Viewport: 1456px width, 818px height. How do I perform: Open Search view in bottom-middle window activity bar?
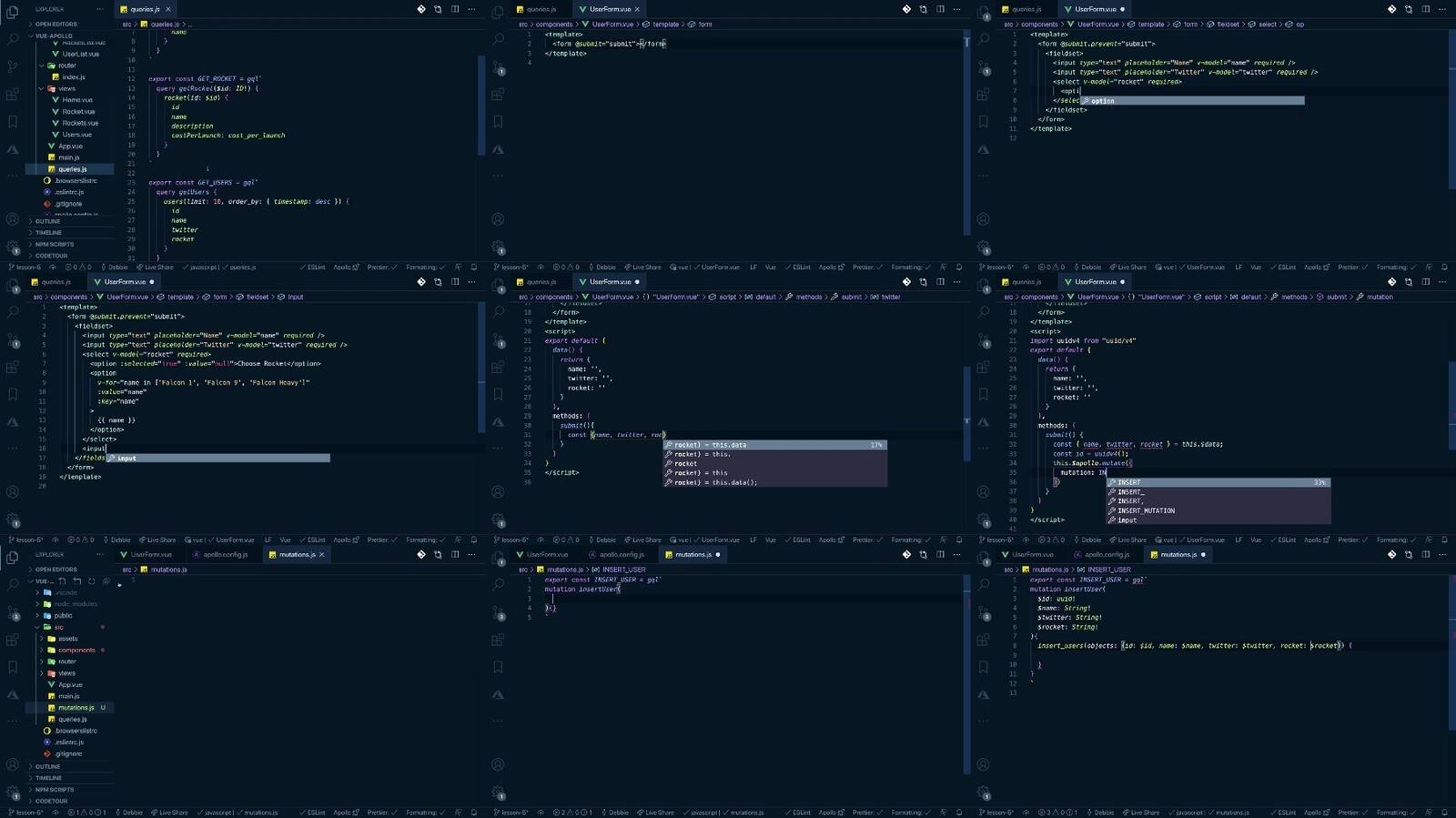498,584
